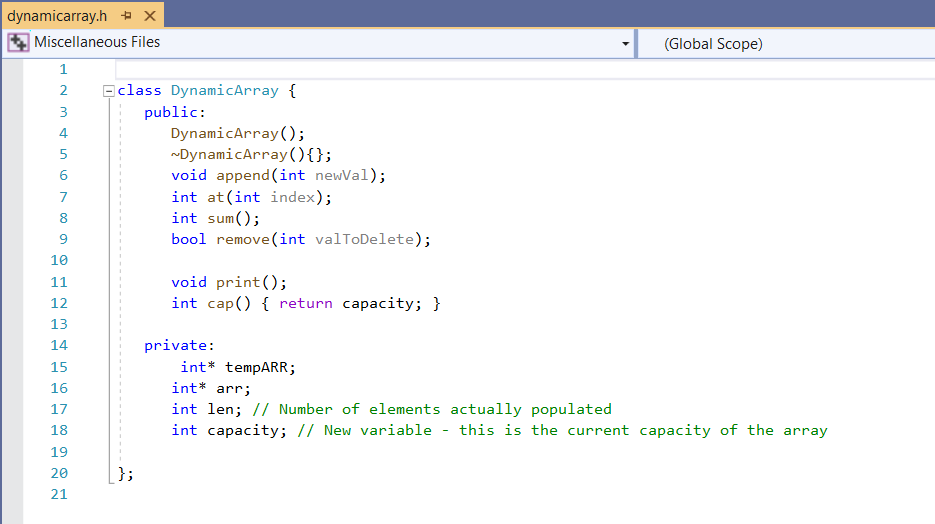Screen dimensions: 935x524
Task: Click comment 'New variable - this is the current capacity'
Action: [517, 430]
